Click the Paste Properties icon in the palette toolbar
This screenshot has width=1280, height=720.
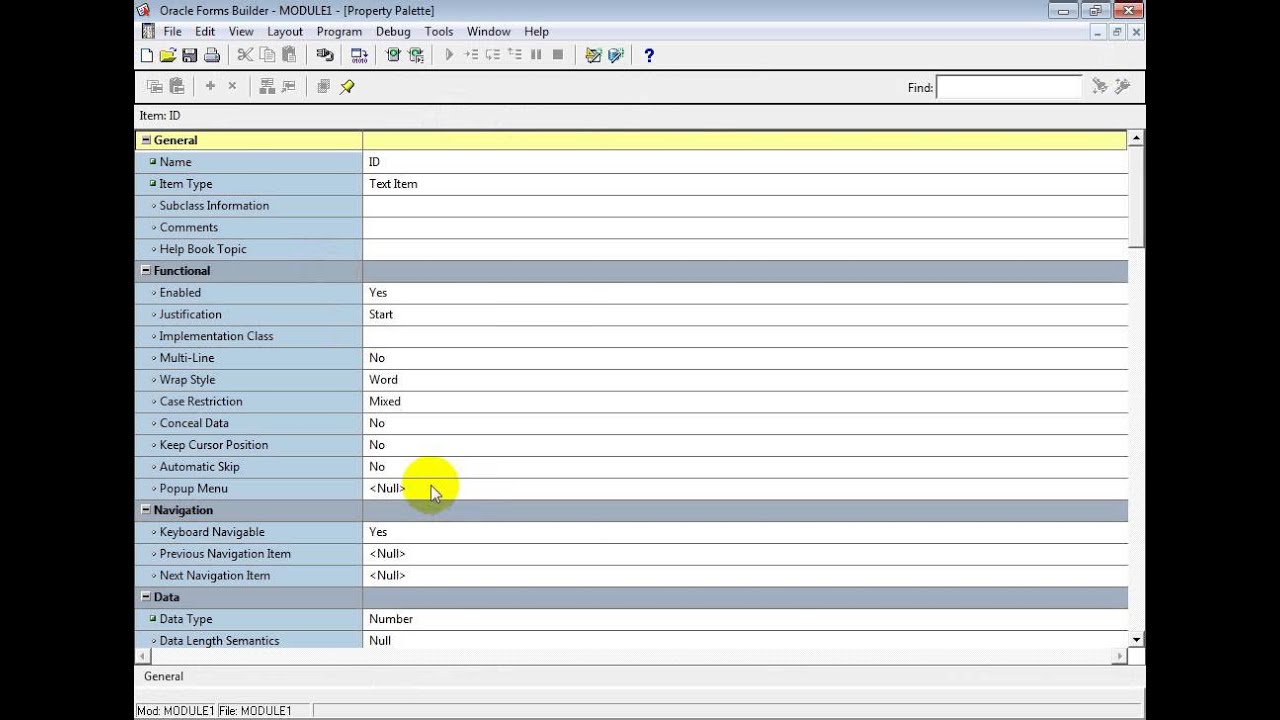point(176,87)
